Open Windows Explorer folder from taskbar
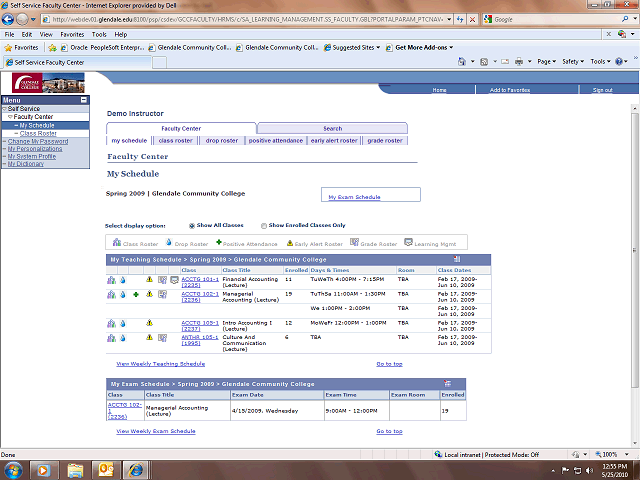This screenshot has height=480, width=640. [x=75, y=470]
